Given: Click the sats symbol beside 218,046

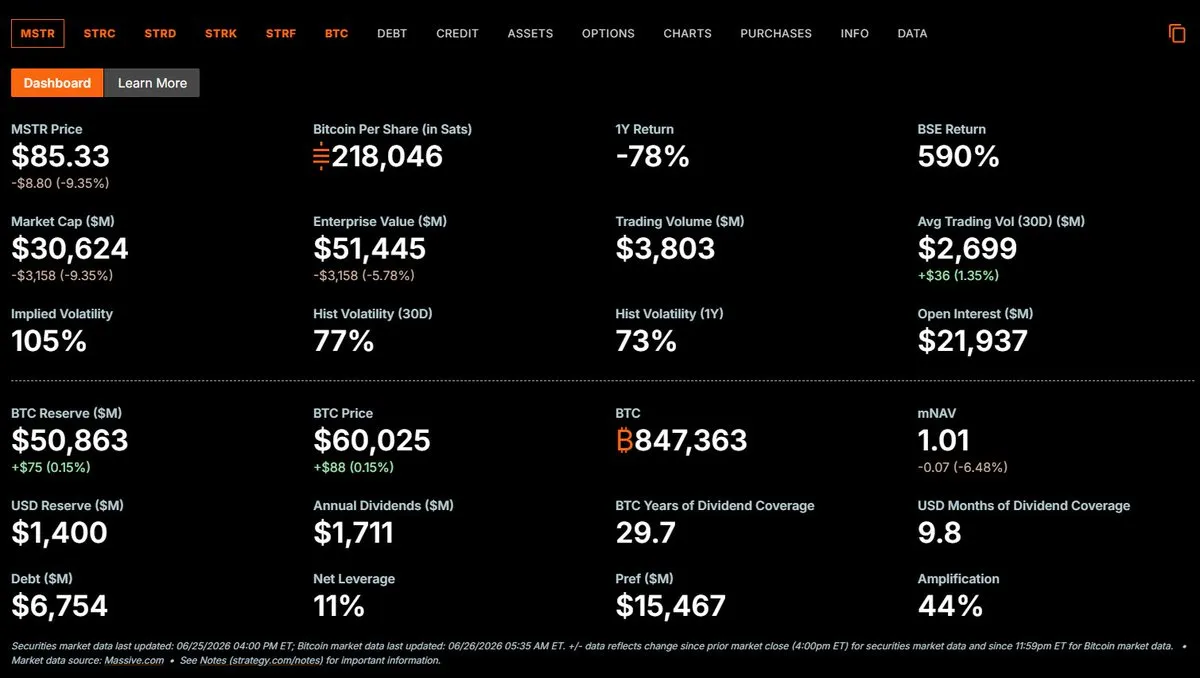Looking at the screenshot, I should (x=321, y=157).
